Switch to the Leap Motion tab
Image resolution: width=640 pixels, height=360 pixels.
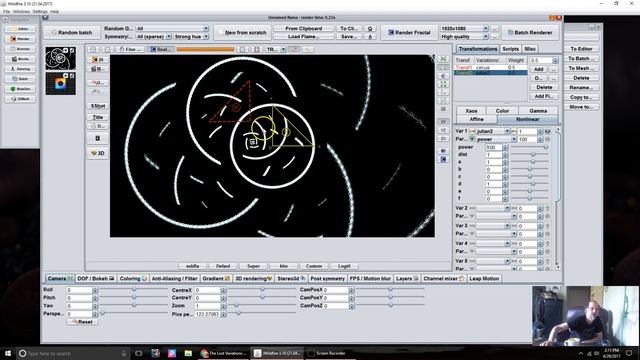click(x=484, y=279)
